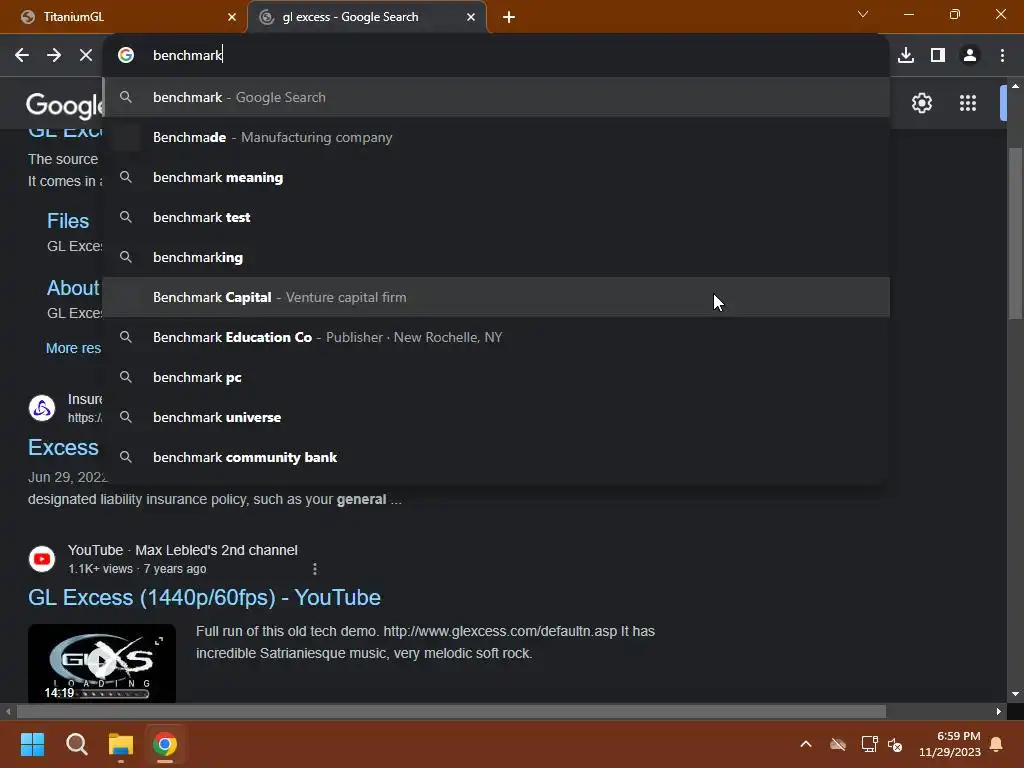Open the Google apps grid
The height and width of the screenshot is (768, 1024).
pos(968,103)
